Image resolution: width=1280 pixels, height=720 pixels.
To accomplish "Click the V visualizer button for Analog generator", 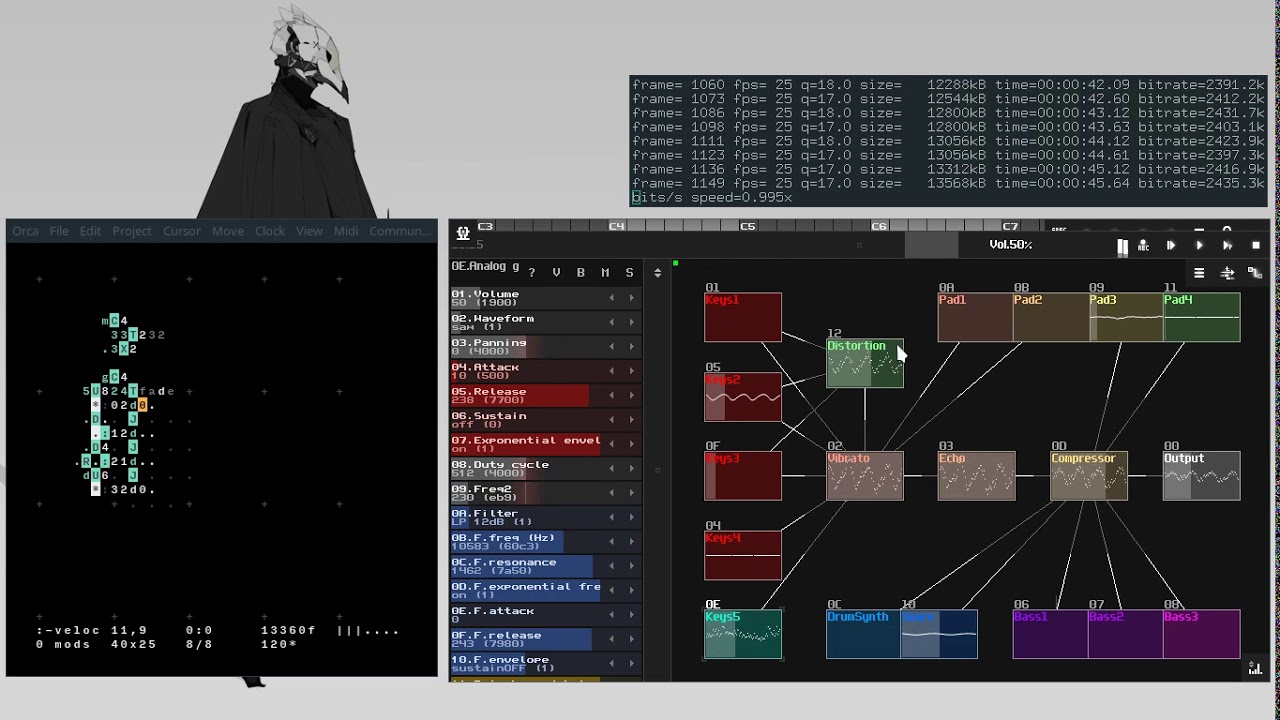I will coord(556,273).
